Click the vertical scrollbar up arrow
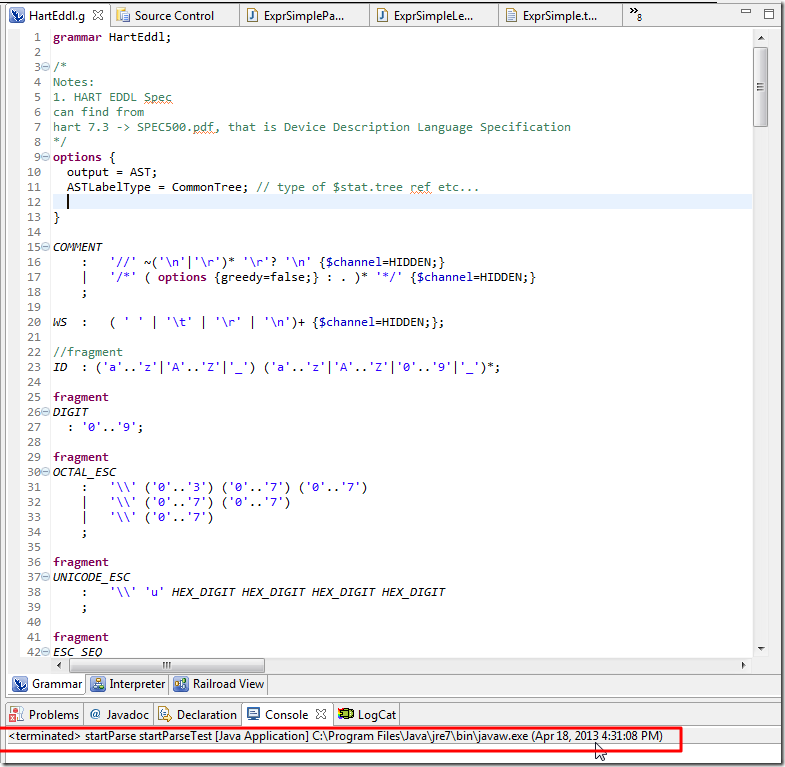 761,38
